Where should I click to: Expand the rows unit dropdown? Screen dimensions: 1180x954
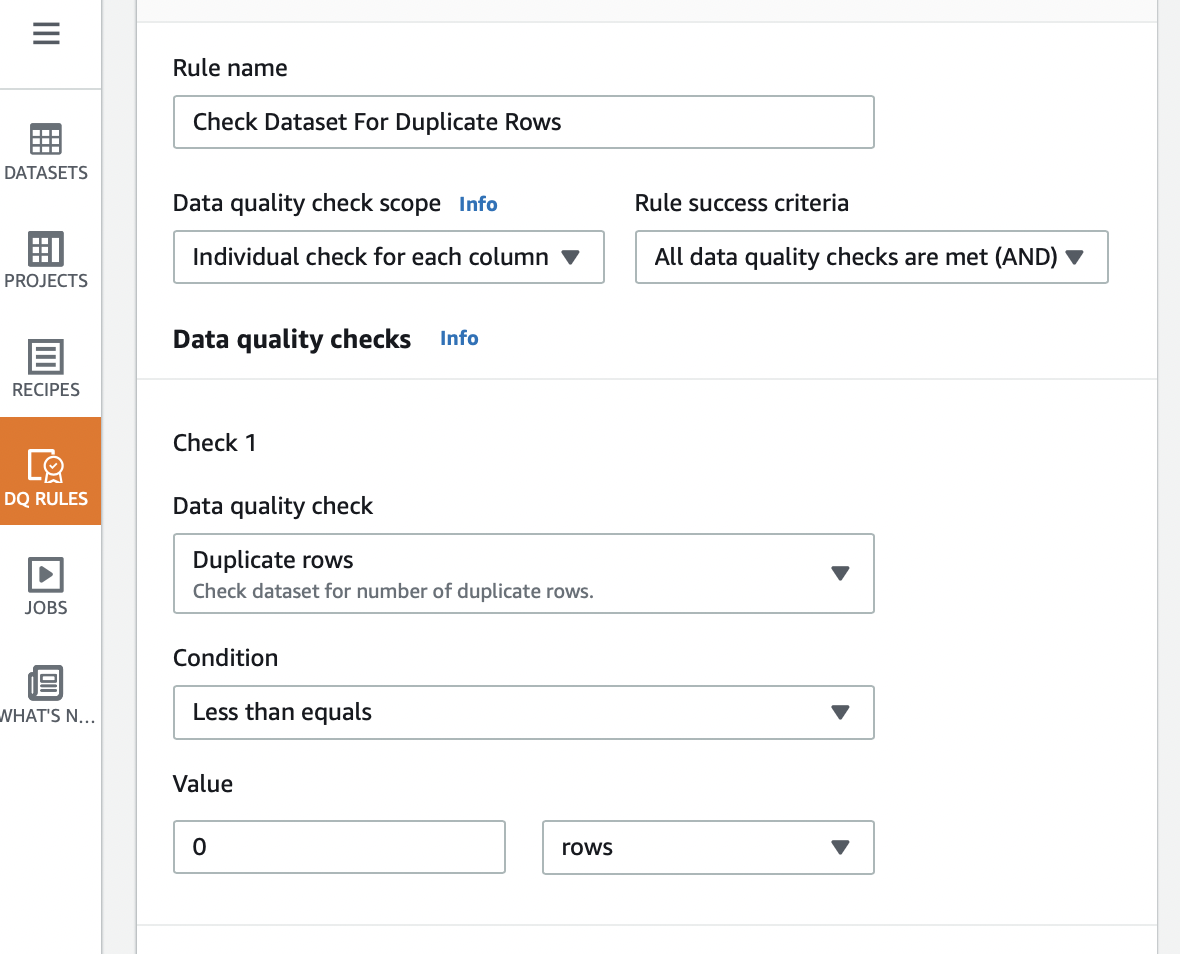pyautogui.click(x=707, y=847)
